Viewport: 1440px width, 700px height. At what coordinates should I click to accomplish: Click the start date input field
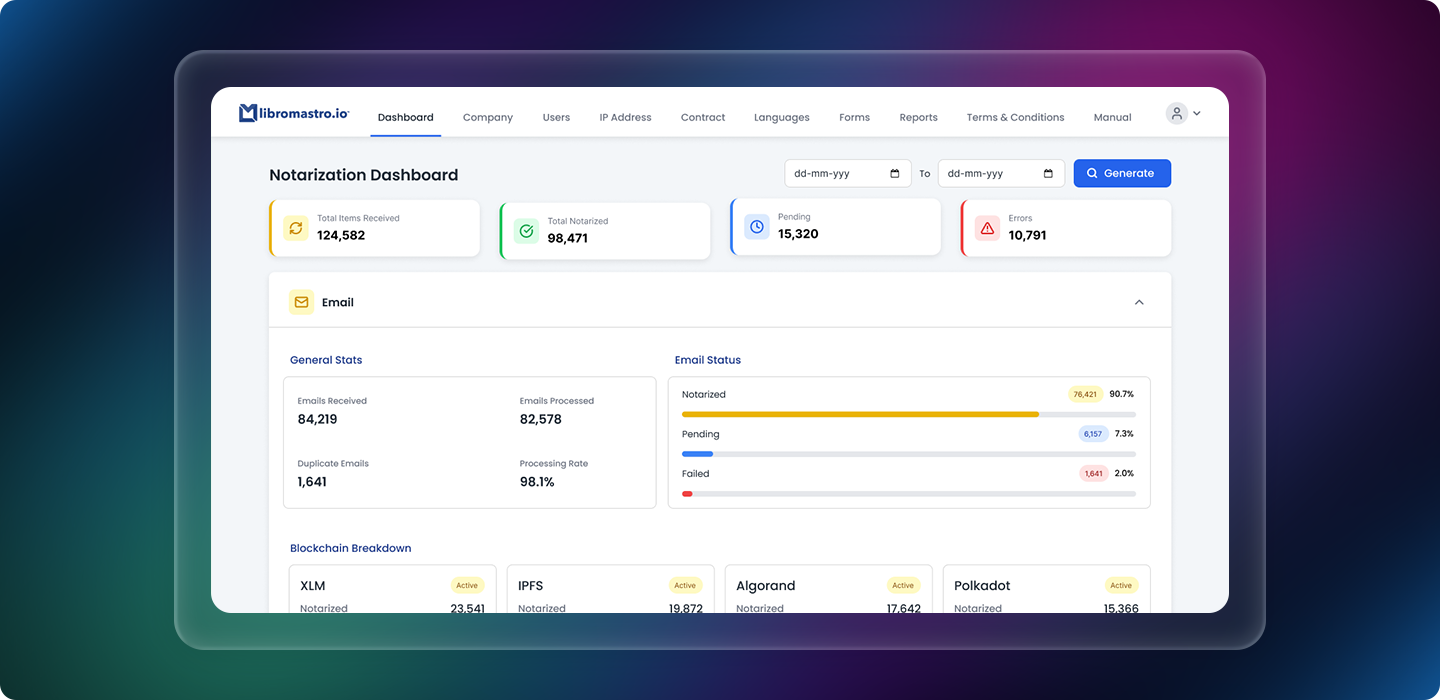[835, 174]
